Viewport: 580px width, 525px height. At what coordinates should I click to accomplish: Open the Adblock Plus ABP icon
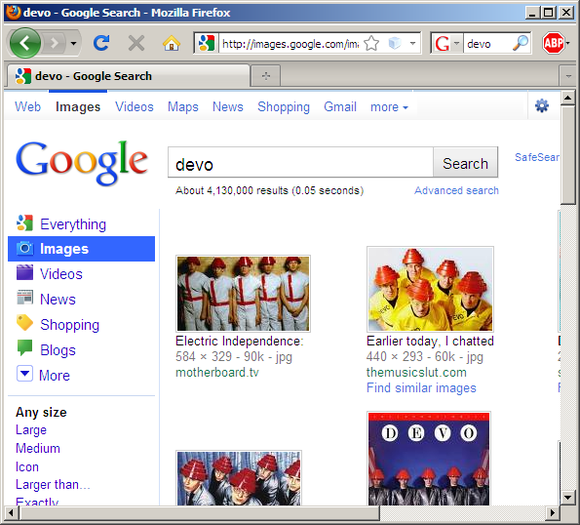[x=553, y=43]
